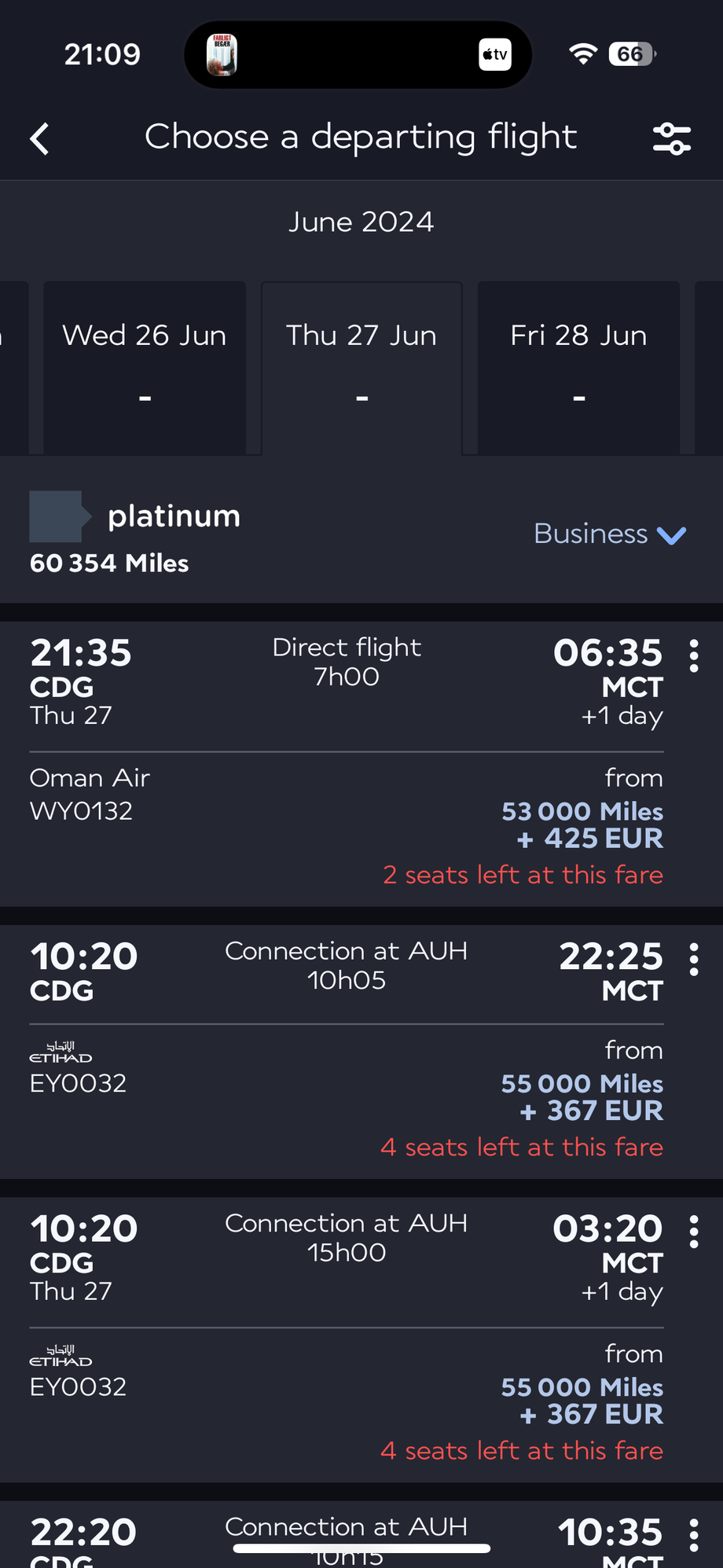The image size is (723, 1568).
Task: Tap the back arrow icon
Action: pyautogui.click(x=40, y=139)
